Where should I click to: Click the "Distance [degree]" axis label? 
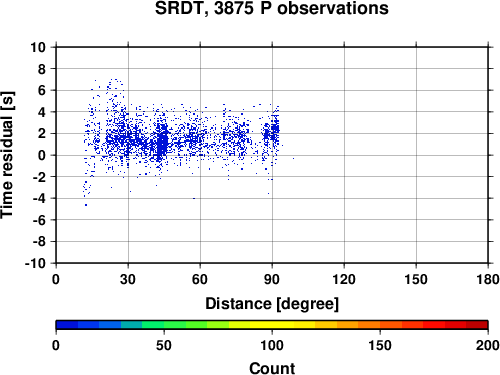pyautogui.click(x=272, y=304)
